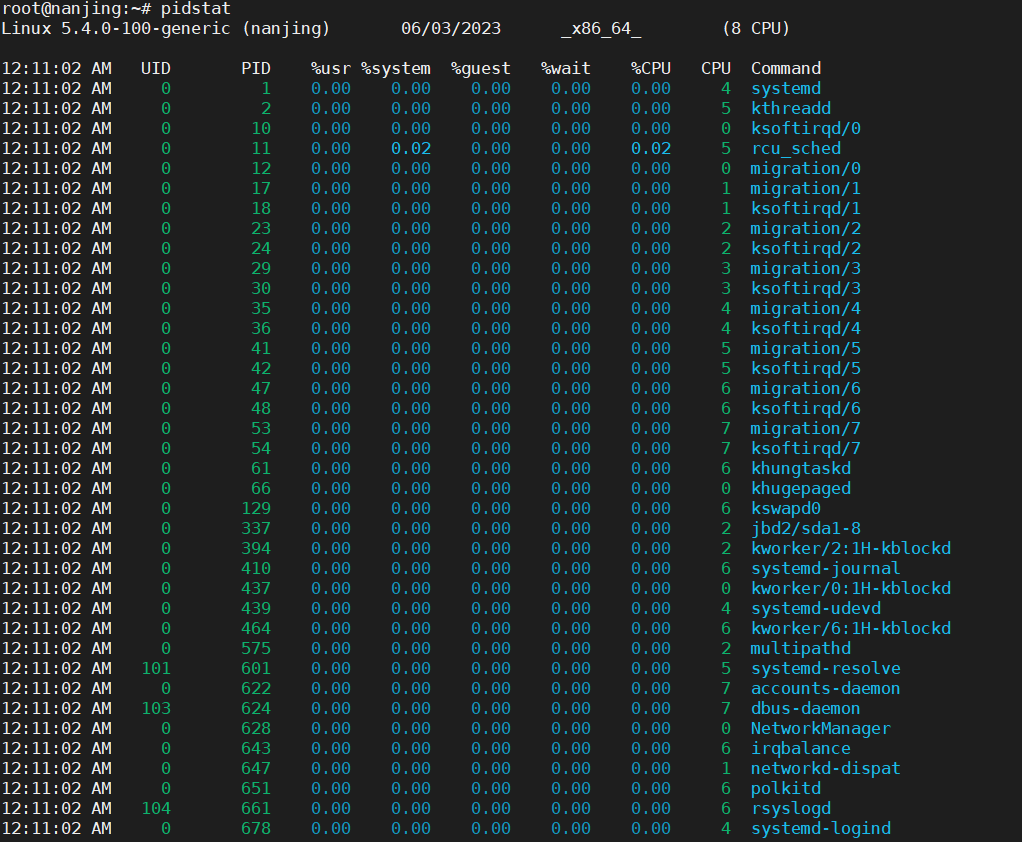Select the systemd process name

785,88
